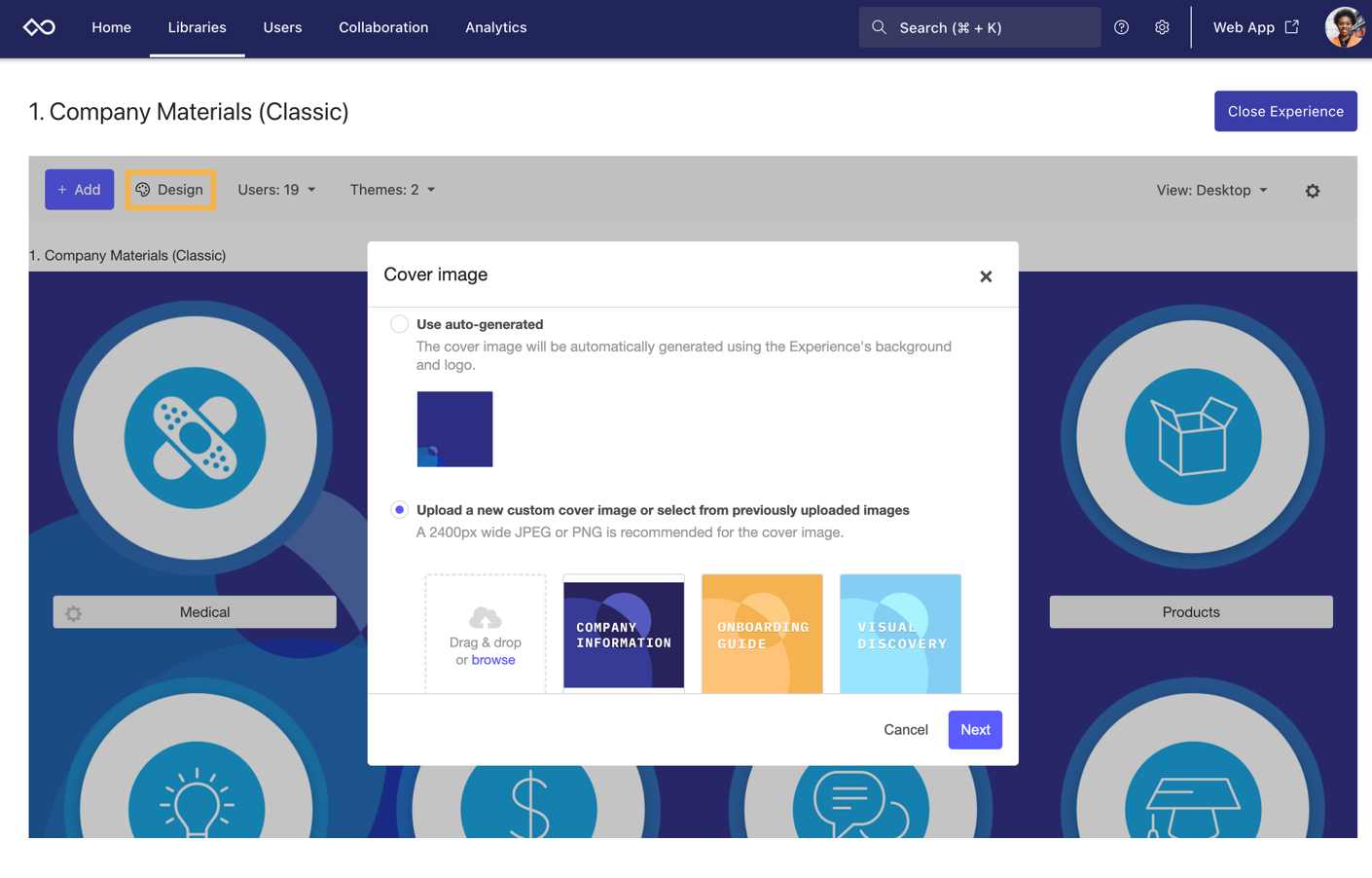The width and height of the screenshot is (1372, 878).
Task: Click the Web App external-link arrow icon
Action: [1291, 27]
